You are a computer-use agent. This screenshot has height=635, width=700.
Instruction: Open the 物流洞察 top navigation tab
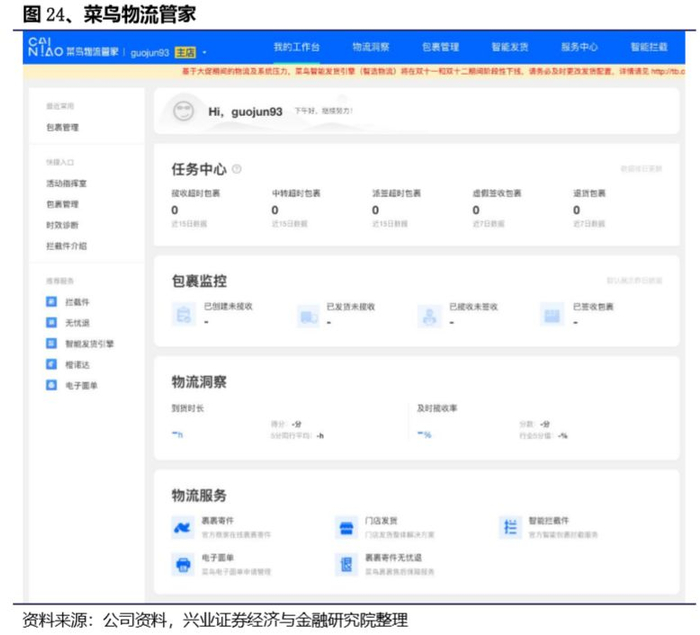coord(371,47)
